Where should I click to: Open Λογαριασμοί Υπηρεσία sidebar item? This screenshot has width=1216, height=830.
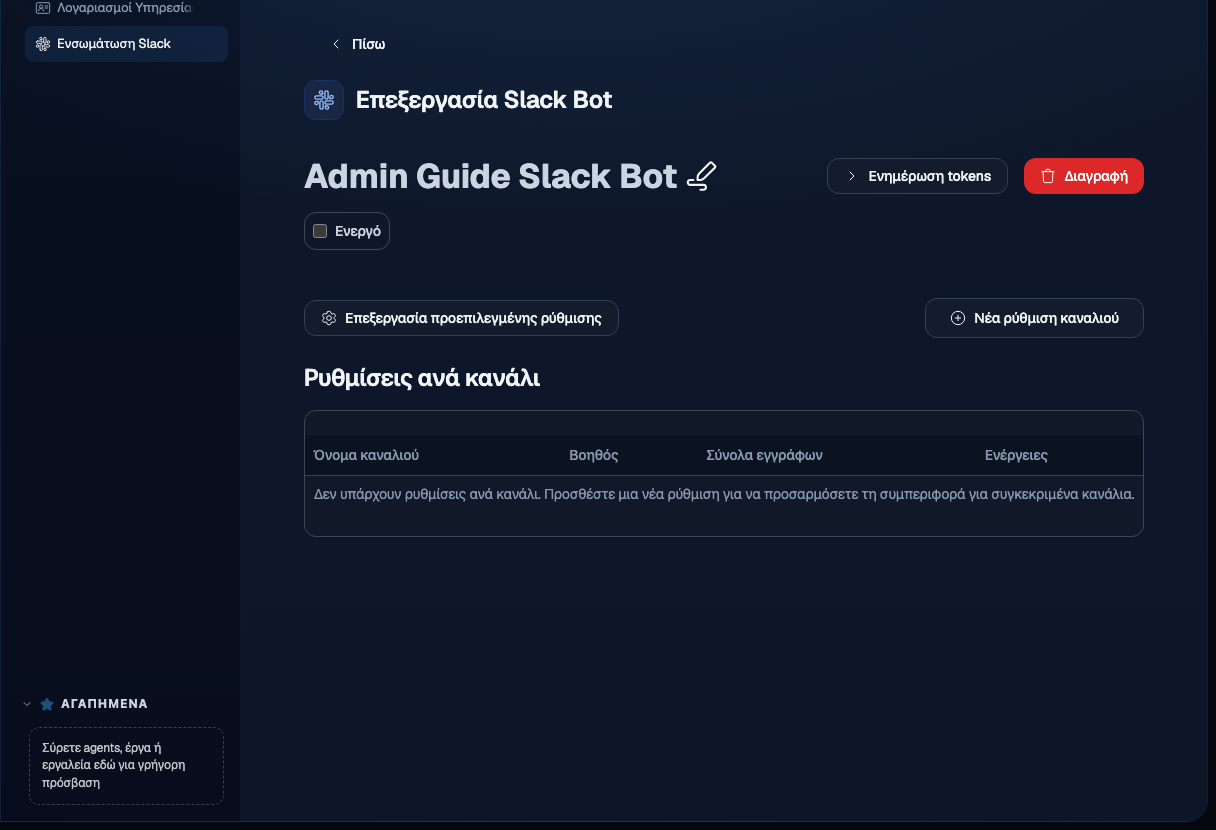[127, 8]
